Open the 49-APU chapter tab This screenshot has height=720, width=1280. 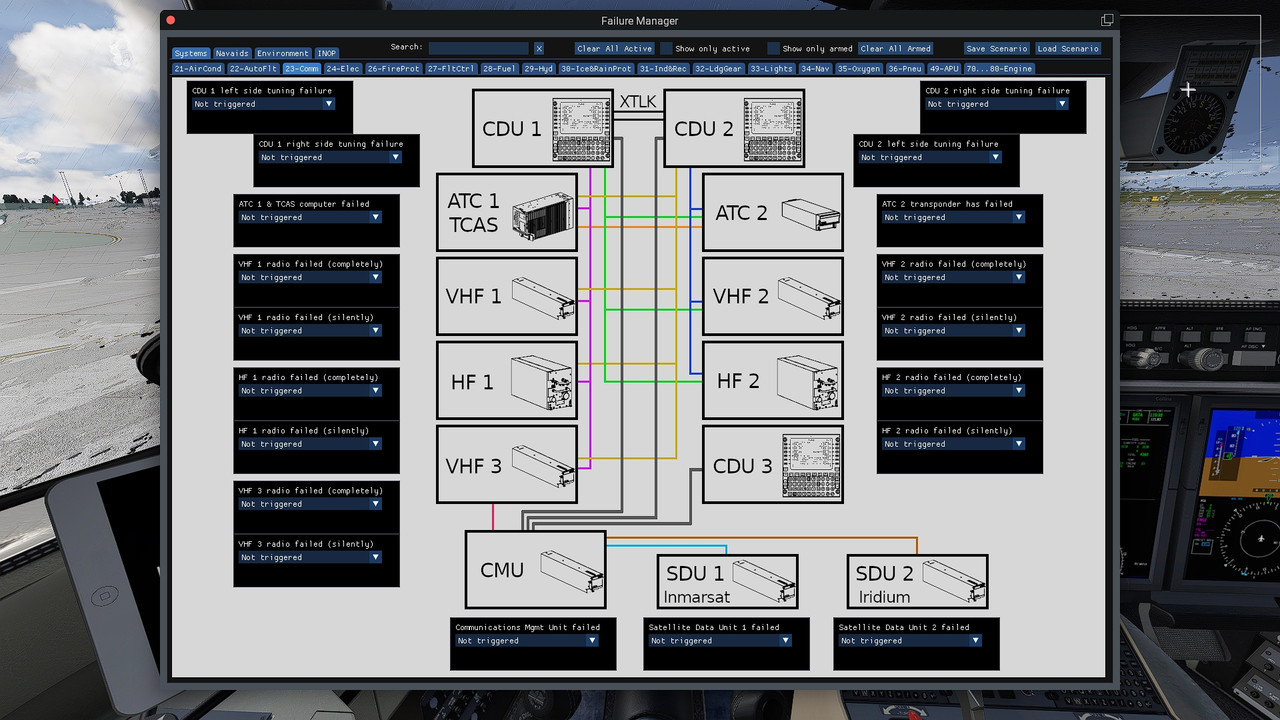tap(944, 69)
